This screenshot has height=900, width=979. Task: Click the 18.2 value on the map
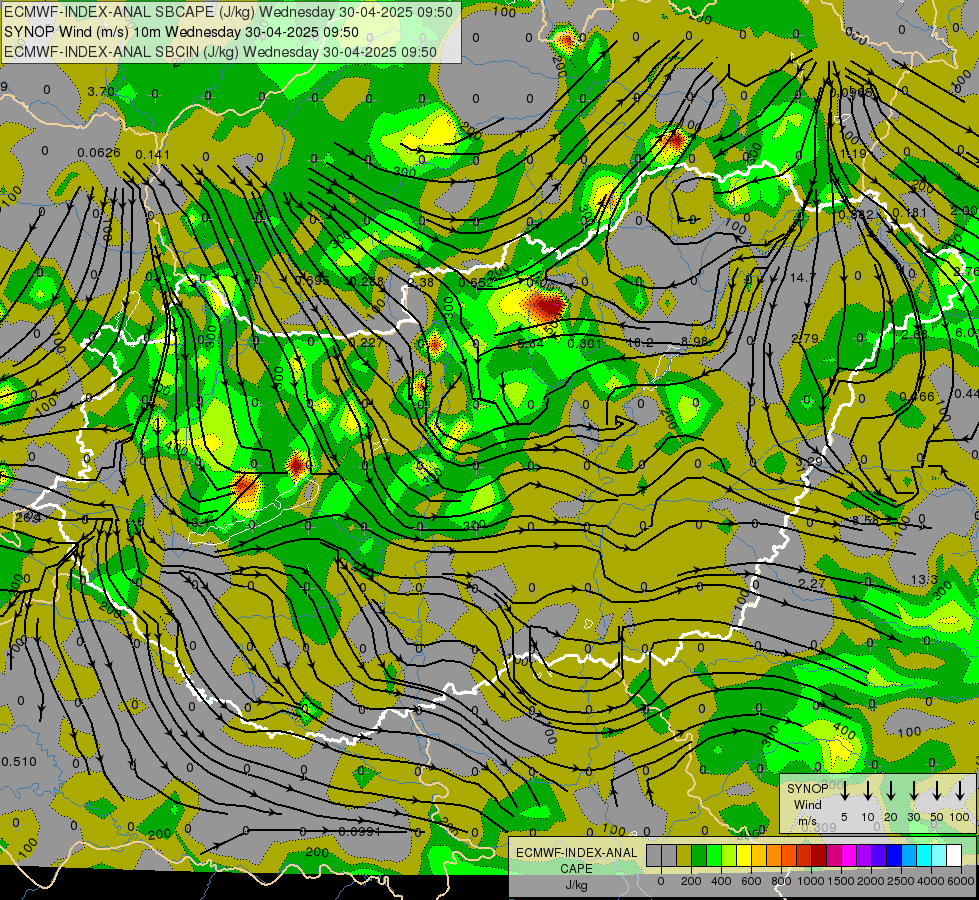(x=639, y=342)
